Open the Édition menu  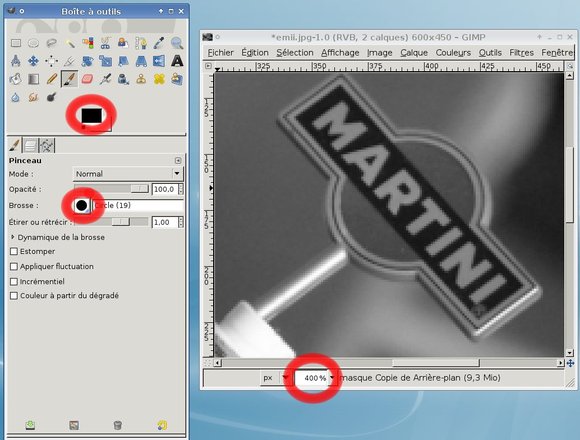click(255, 53)
